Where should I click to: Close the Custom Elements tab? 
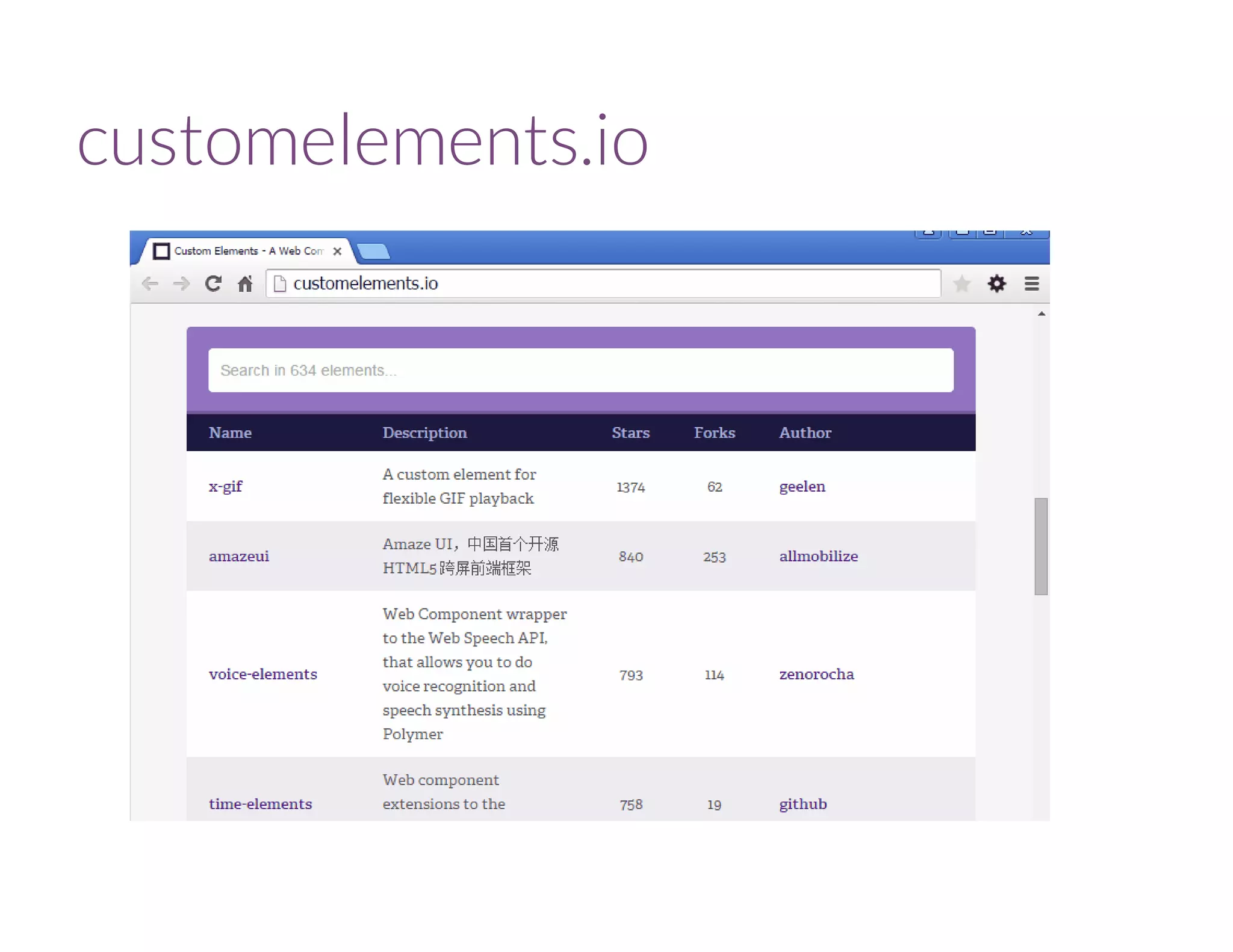pyautogui.click(x=337, y=251)
